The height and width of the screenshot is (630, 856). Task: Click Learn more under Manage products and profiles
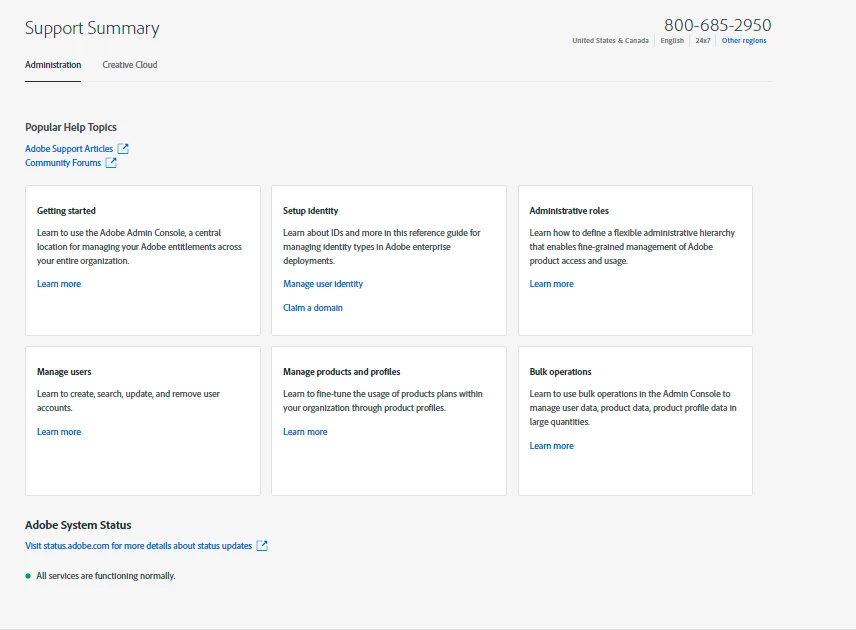[x=305, y=432]
